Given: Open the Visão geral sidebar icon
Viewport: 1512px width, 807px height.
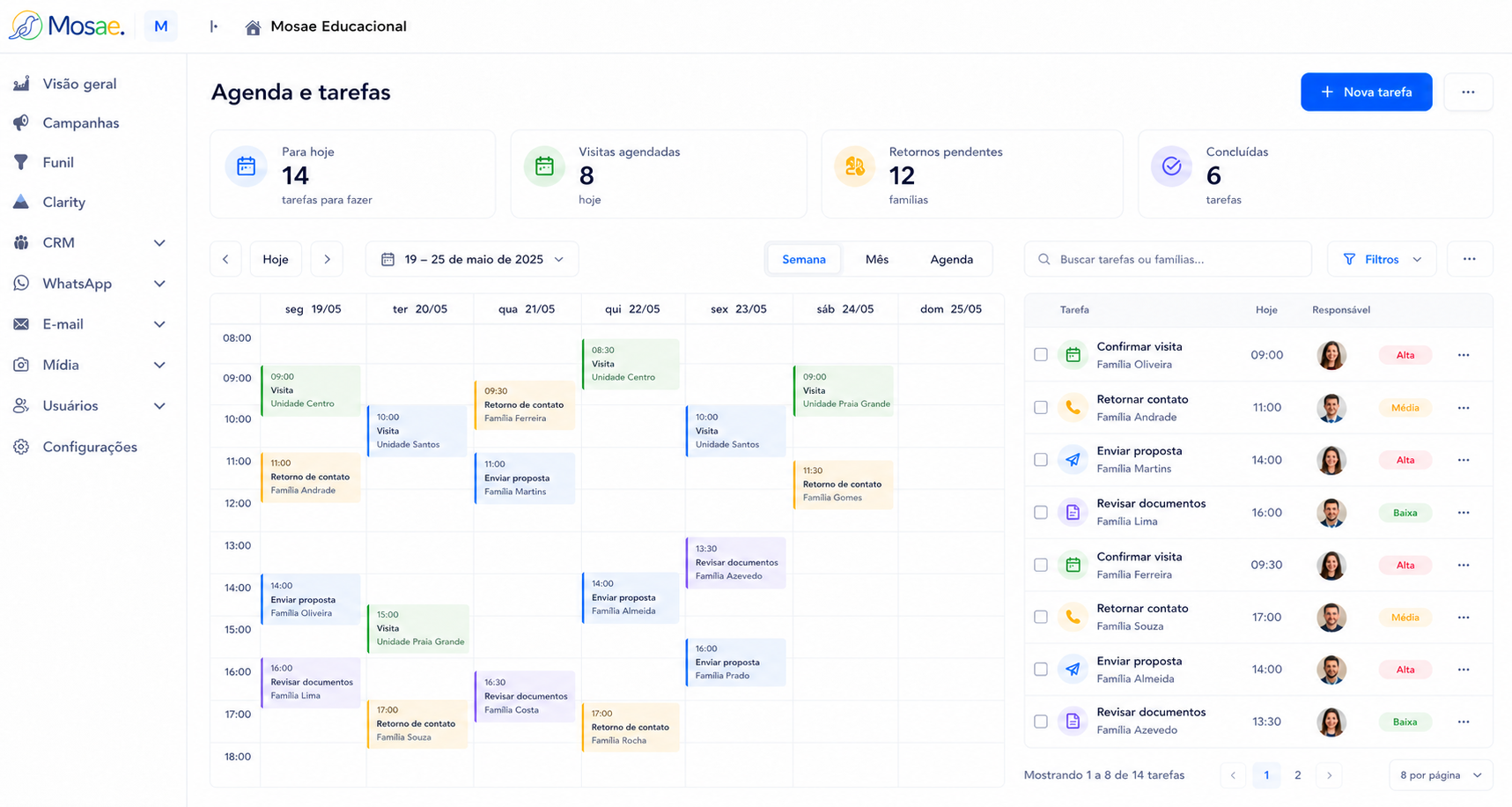Looking at the screenshot, I should pos(21,84).
